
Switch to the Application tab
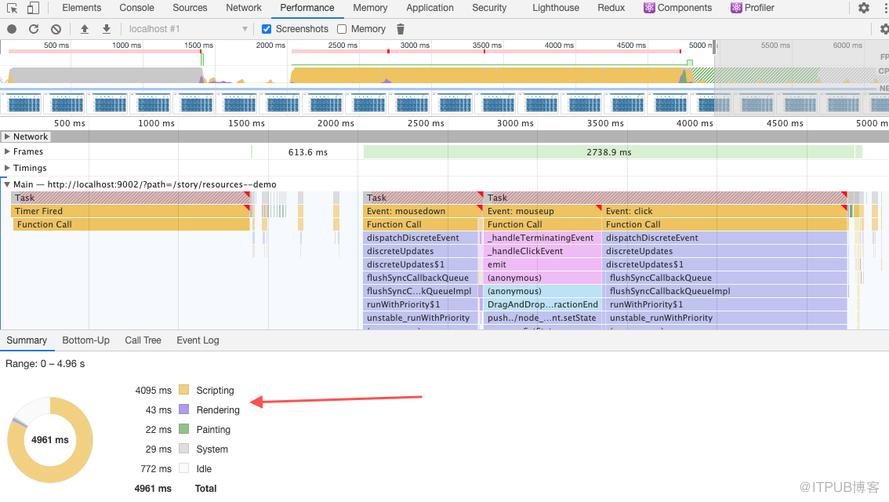click(430, 8)
